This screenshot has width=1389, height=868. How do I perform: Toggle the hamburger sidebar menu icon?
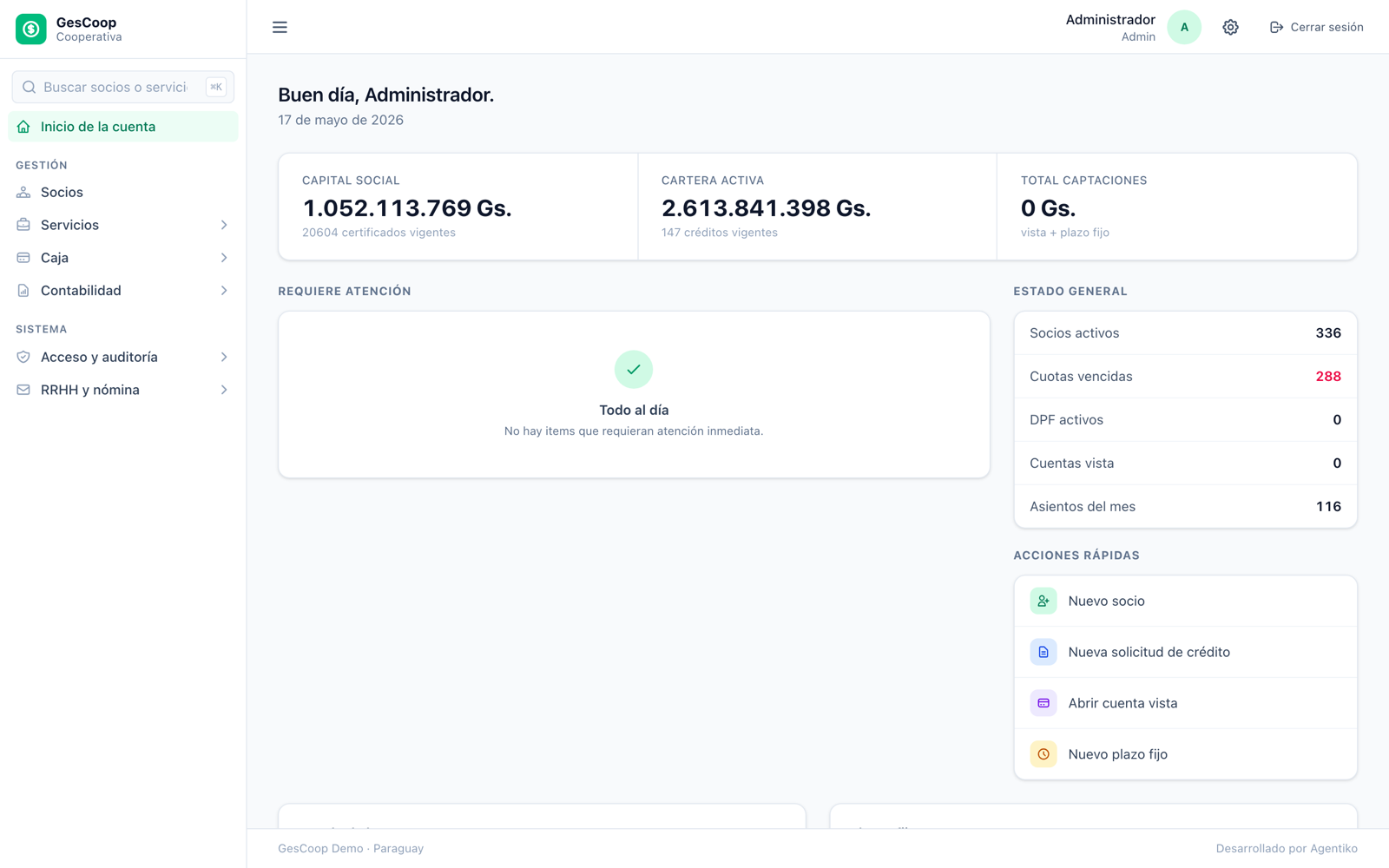click(280, 27)
